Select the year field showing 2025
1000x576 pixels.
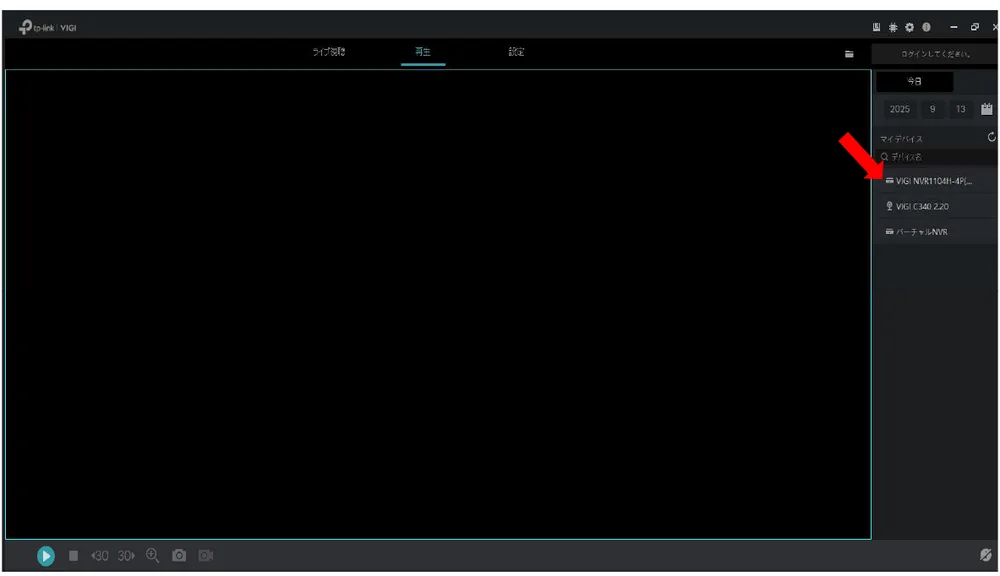900,109
